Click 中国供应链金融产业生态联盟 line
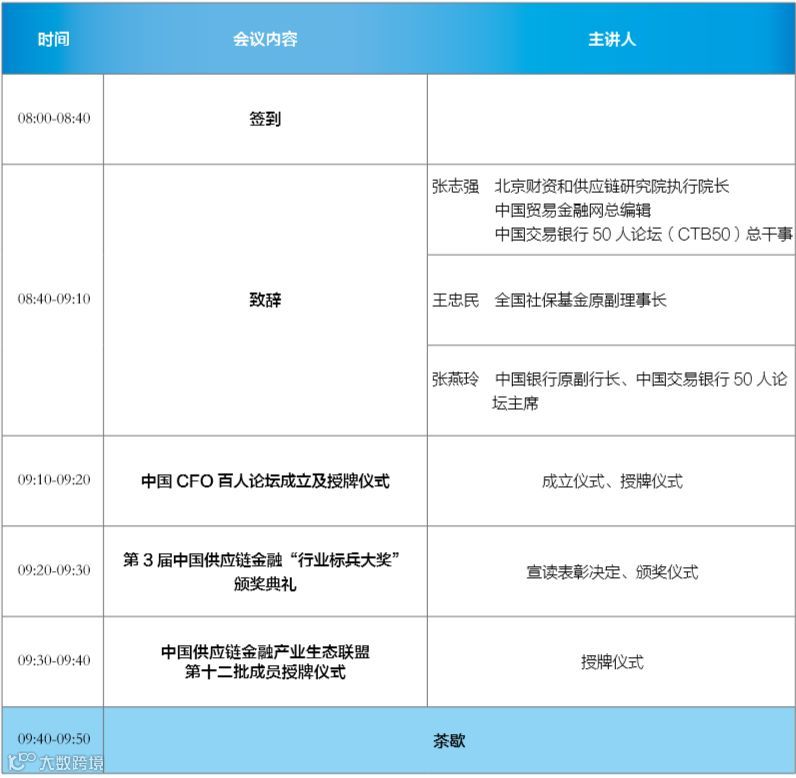The image size is (796, 778). (x=265, y=651)
